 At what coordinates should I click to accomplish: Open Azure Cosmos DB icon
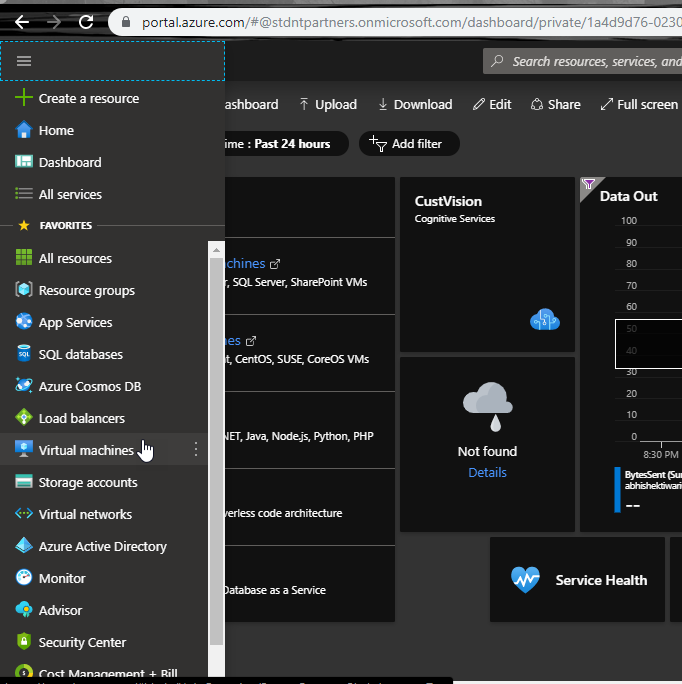(x=24, y=386)
